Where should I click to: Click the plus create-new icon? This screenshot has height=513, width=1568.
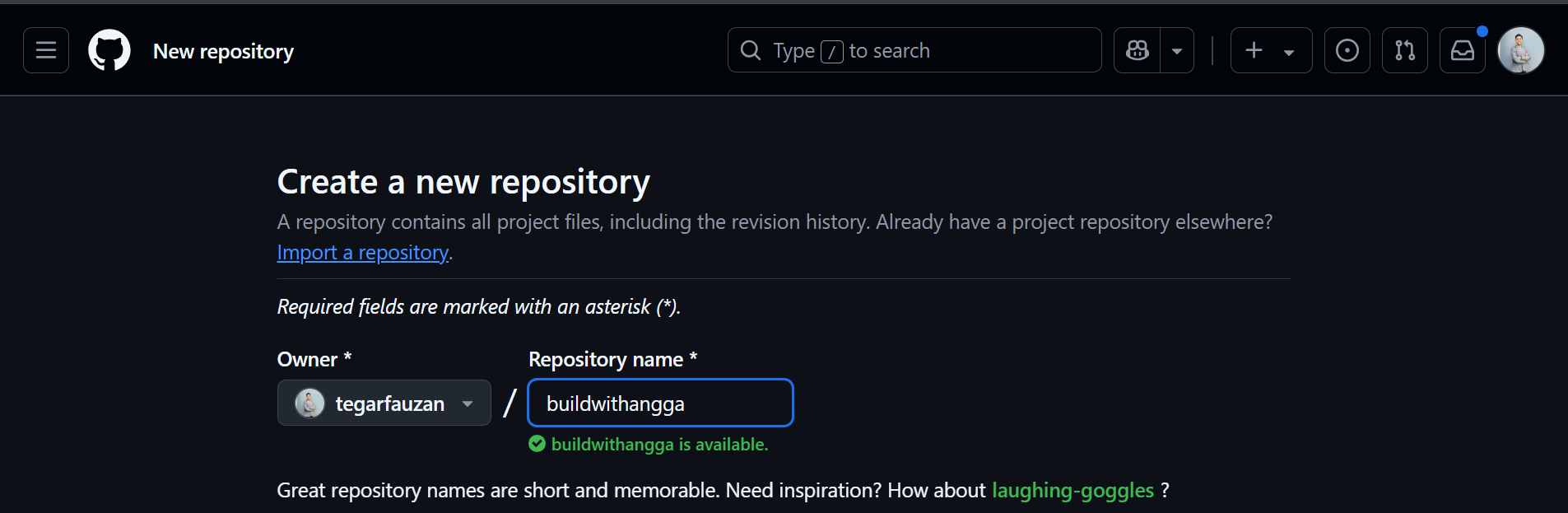coord(1254,50)
